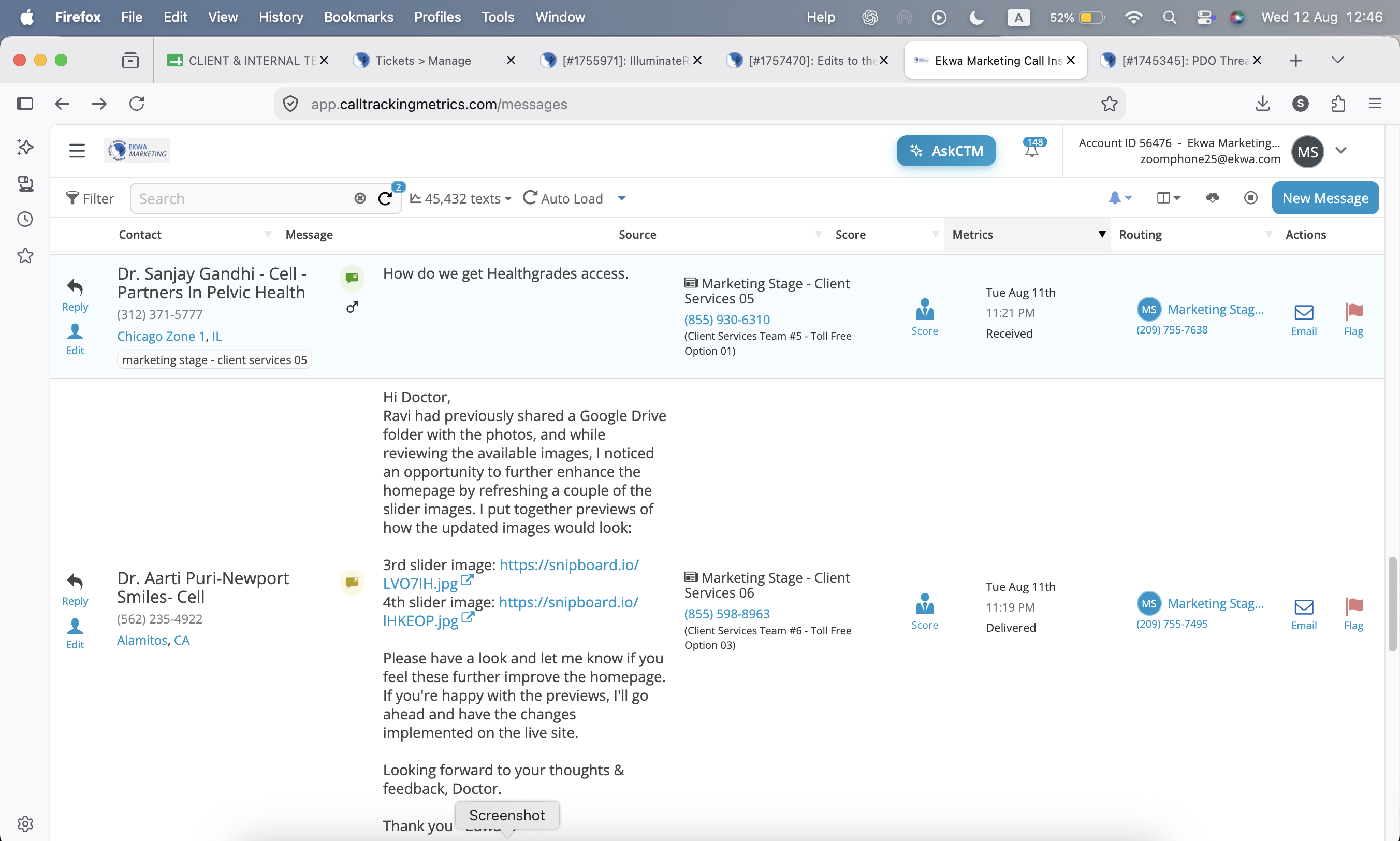Screen dimensions: 1400x841
Task: Open bell alert options dropdown
Action: pyautogui.click(x=1120, y=198)
